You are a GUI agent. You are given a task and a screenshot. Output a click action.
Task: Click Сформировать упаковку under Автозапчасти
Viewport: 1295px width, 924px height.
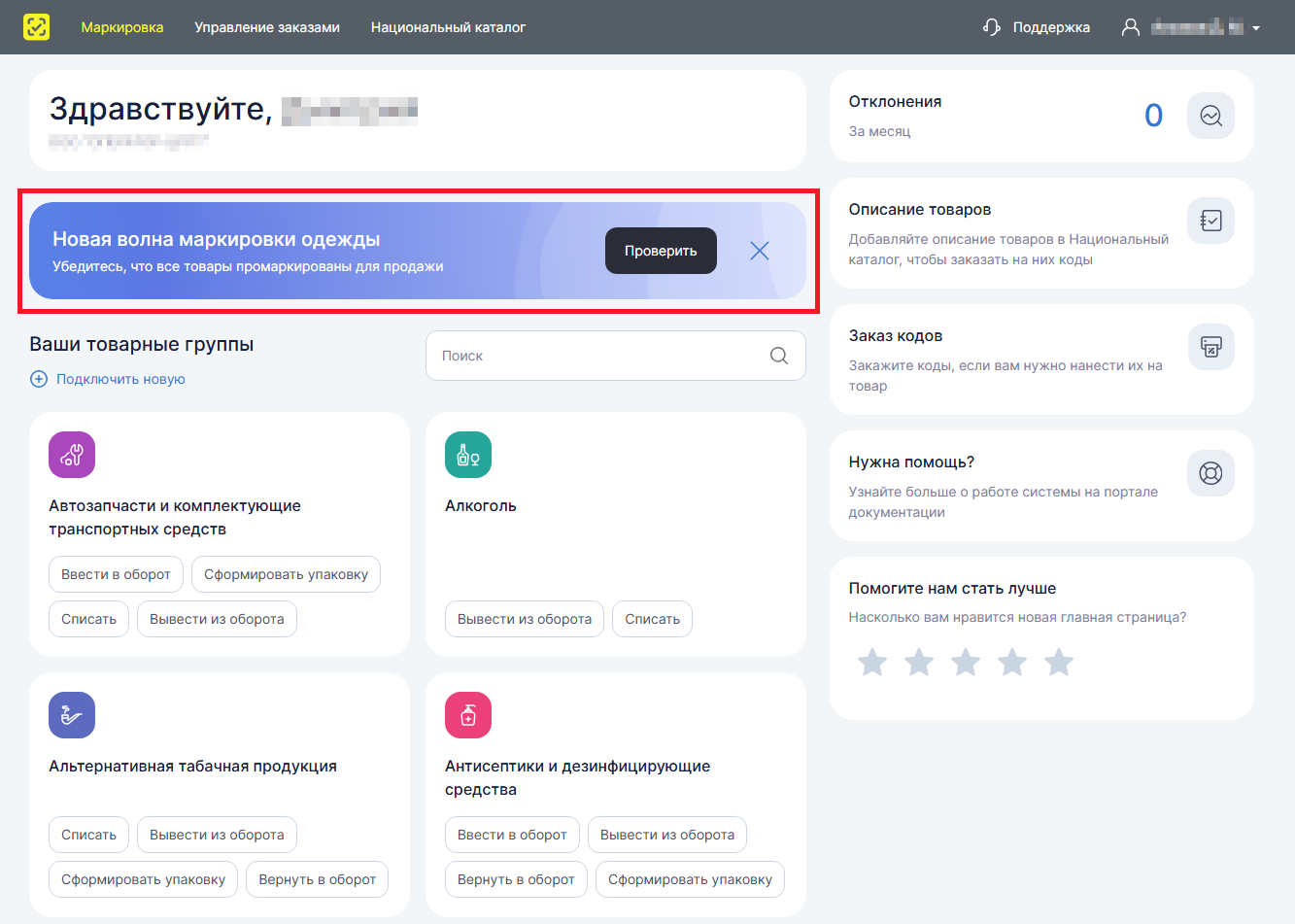(286, 574)
